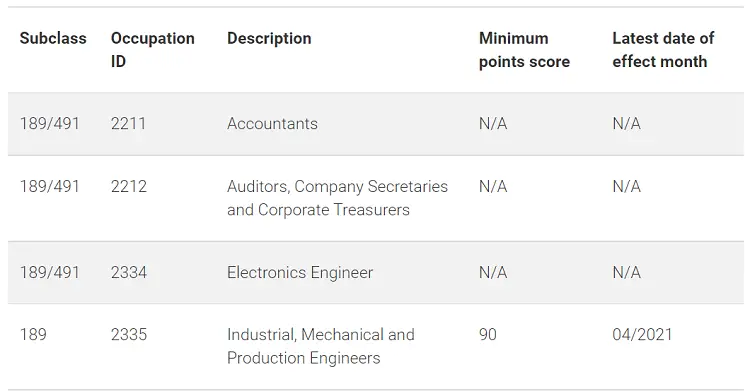Click subclass 189 in the last row
This screenshot has width=750, height=391.
[33, 335]
